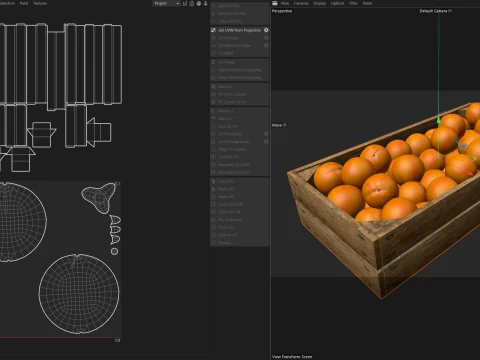The image size is (480, 360).
Task: Choose Fit UV to Canvas
Action: tap(240, 94)
